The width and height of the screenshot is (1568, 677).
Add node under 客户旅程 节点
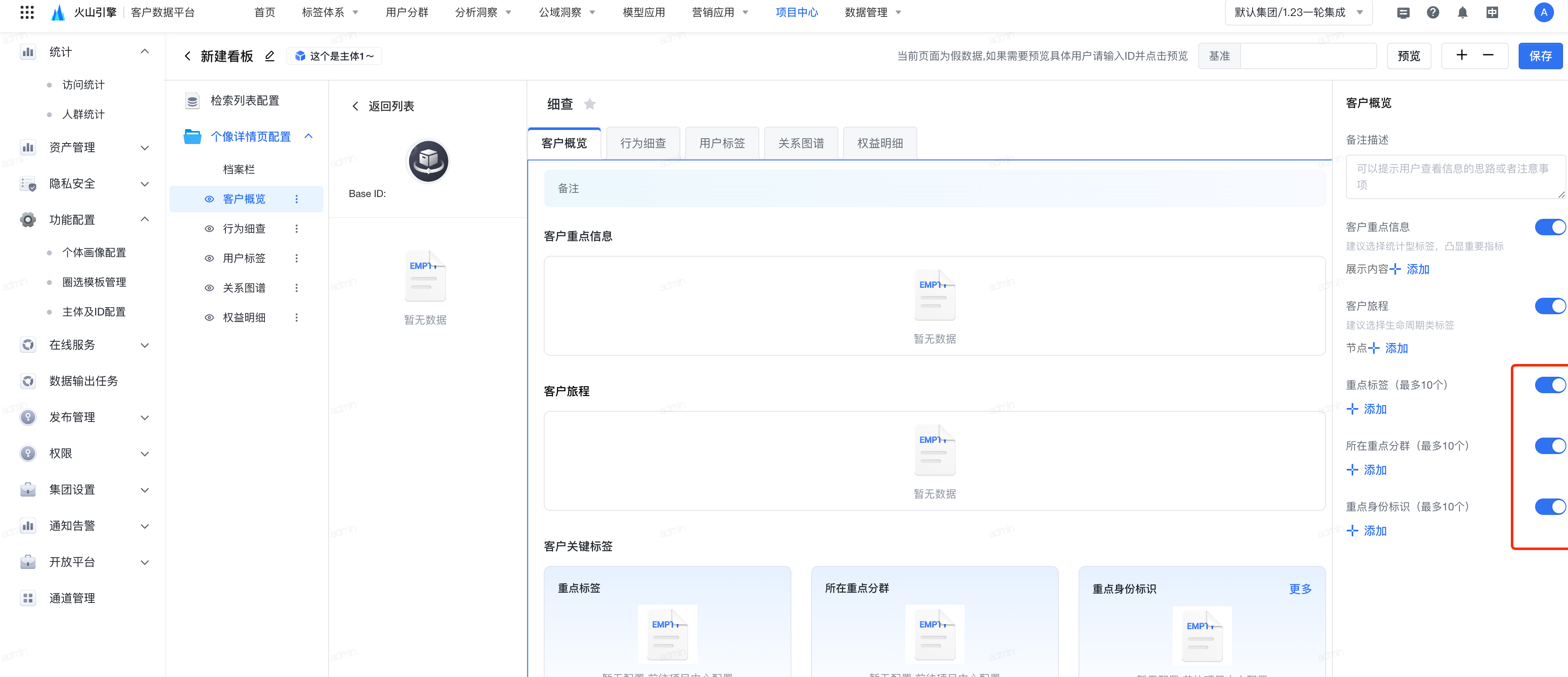coord(1388,348)
